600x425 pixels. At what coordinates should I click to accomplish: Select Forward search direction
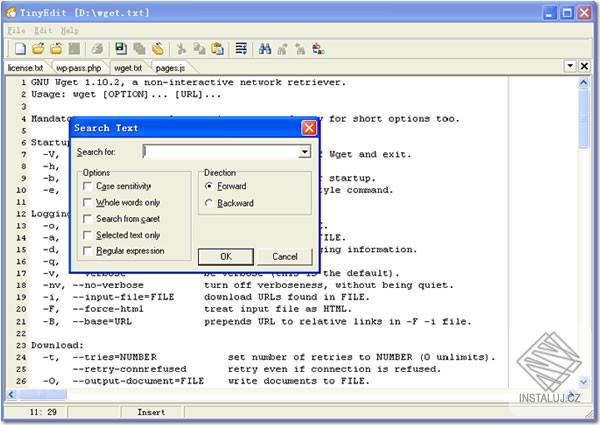tap(209, 186)
